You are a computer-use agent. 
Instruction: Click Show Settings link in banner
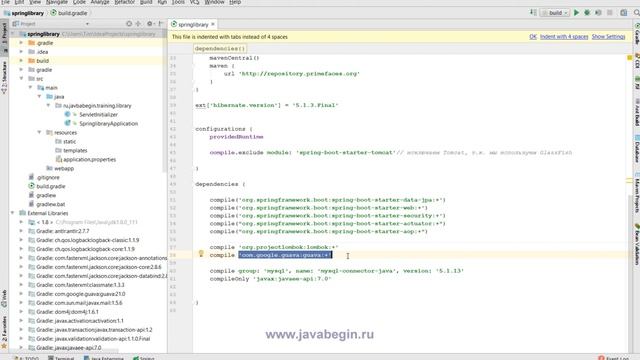tap(609, 37)
